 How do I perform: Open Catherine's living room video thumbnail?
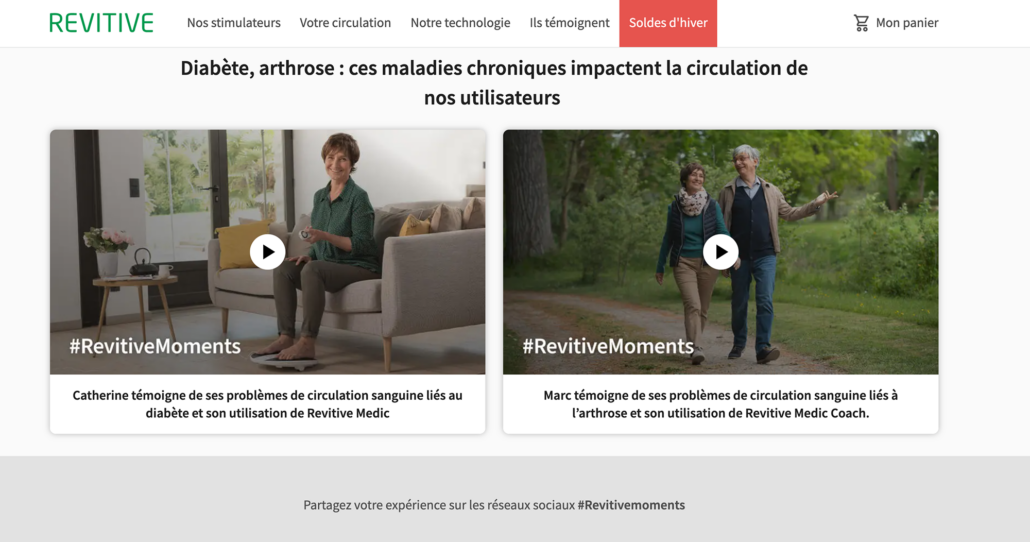[267, 252]
